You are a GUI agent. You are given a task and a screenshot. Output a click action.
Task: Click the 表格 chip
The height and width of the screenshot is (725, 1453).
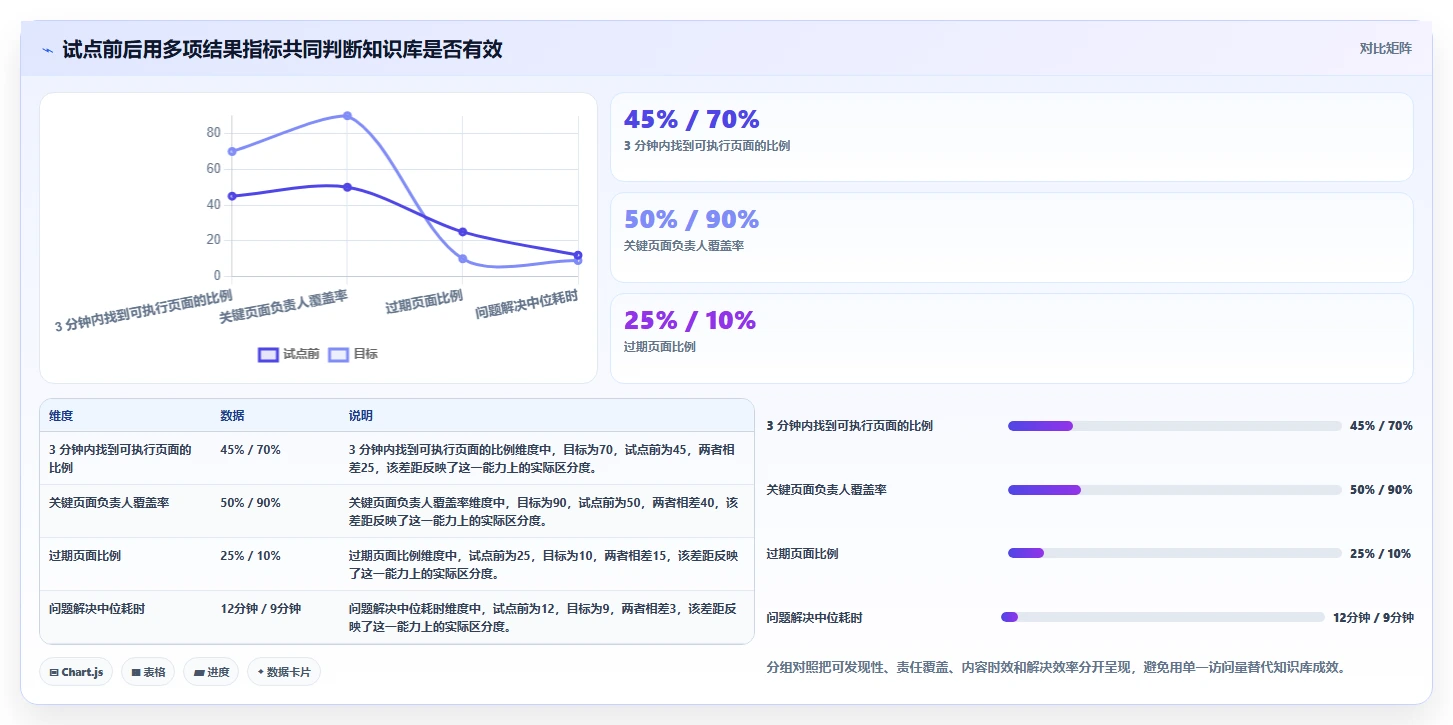pos(148,672)
